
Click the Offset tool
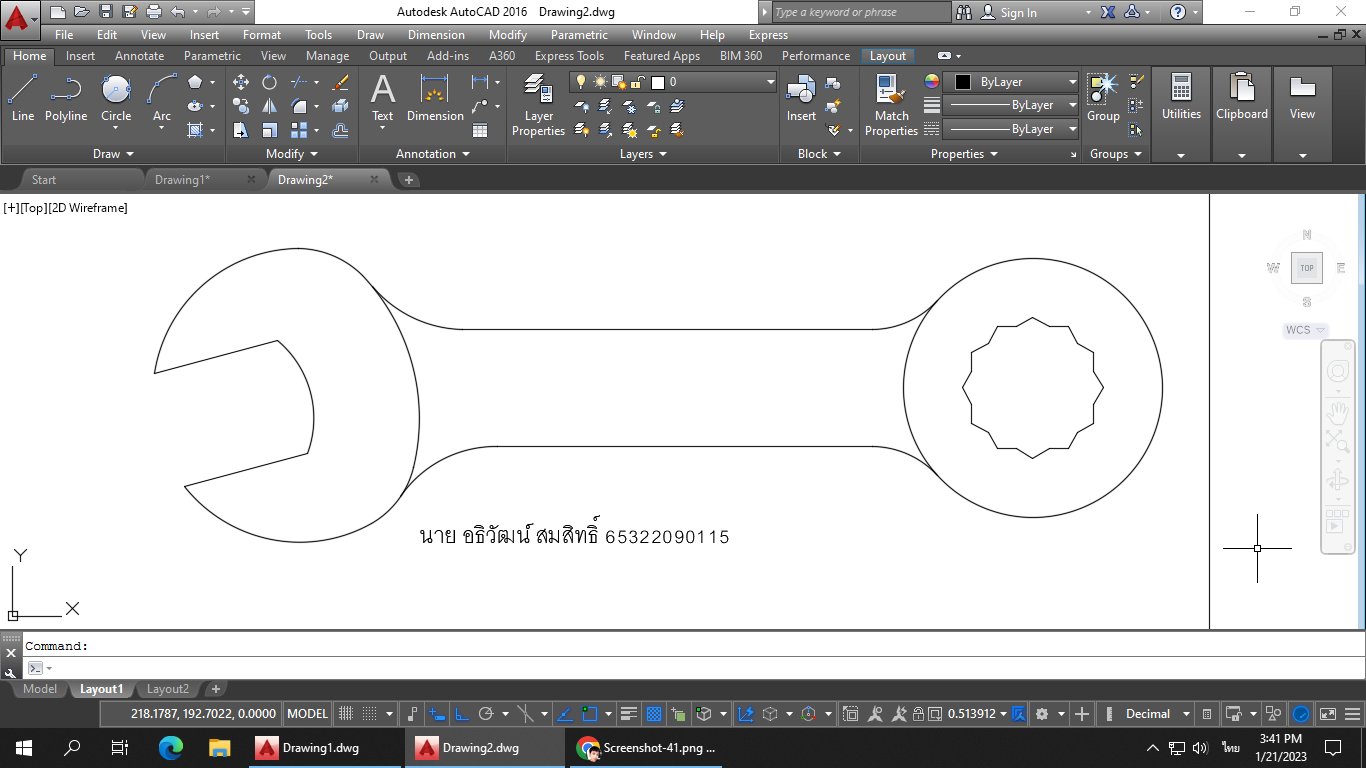[340, 130]
